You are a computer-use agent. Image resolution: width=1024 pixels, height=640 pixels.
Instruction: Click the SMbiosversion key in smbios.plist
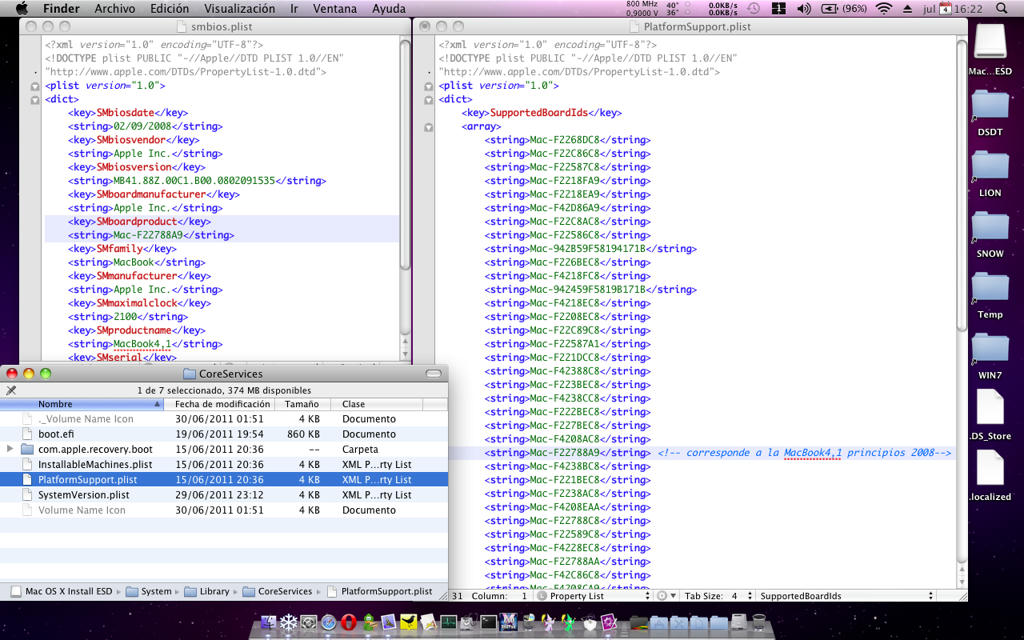coord(134,167)
